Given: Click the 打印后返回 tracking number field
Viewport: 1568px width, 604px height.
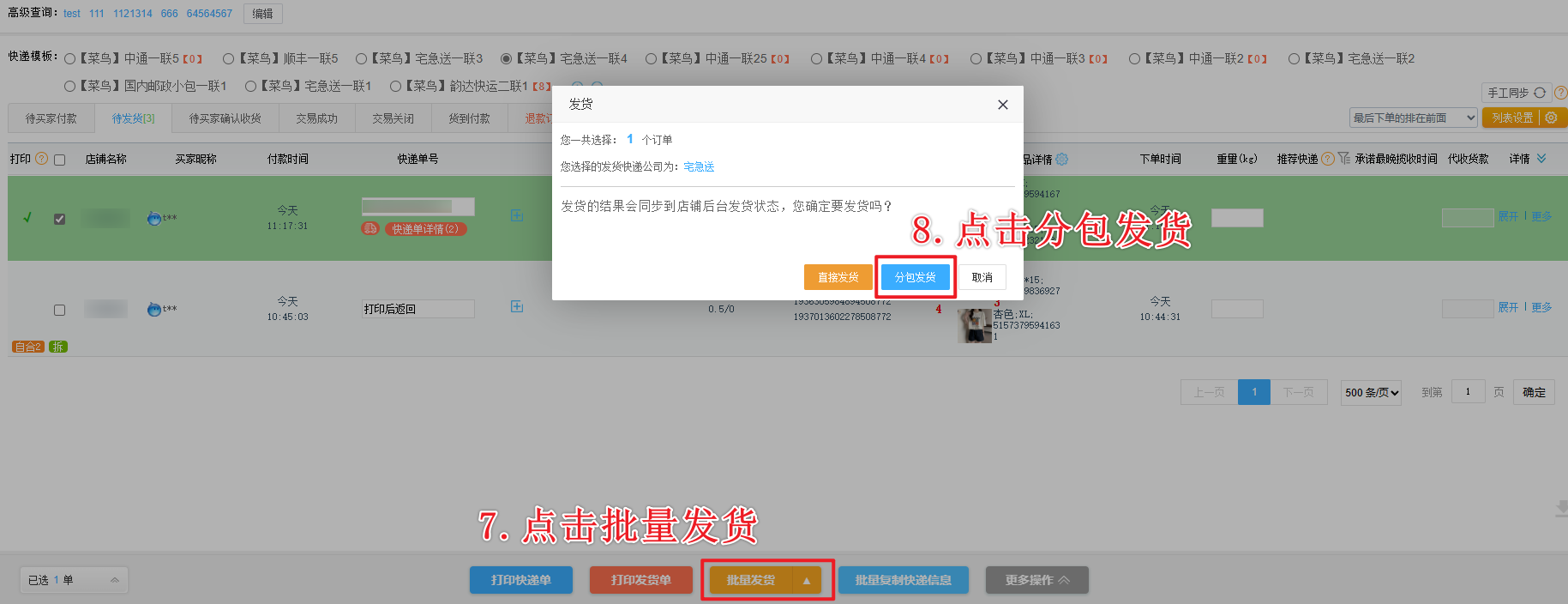Looking at the screenshot, I should tap(418, 309).
